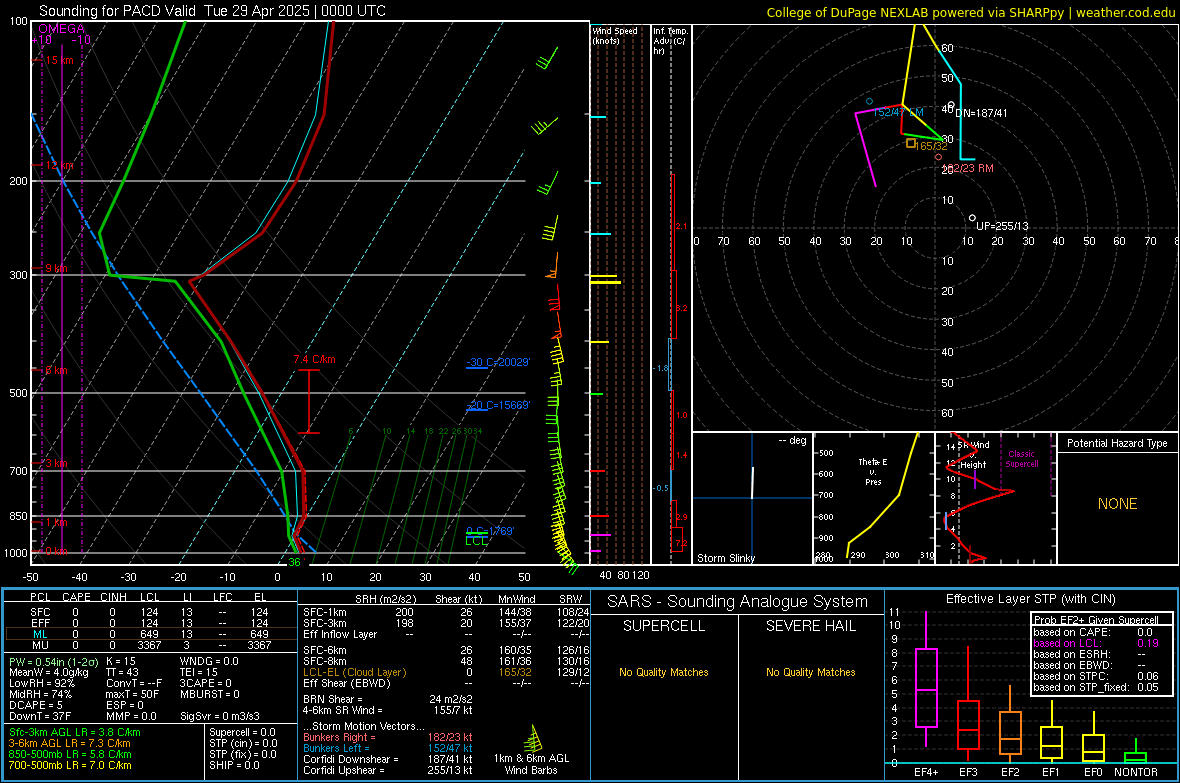Viewport: 1180px width, 783px height.
Task: Click the 'Potential Hazard Type' heading
Action: pyautogui.click(x=1117, y=443)
